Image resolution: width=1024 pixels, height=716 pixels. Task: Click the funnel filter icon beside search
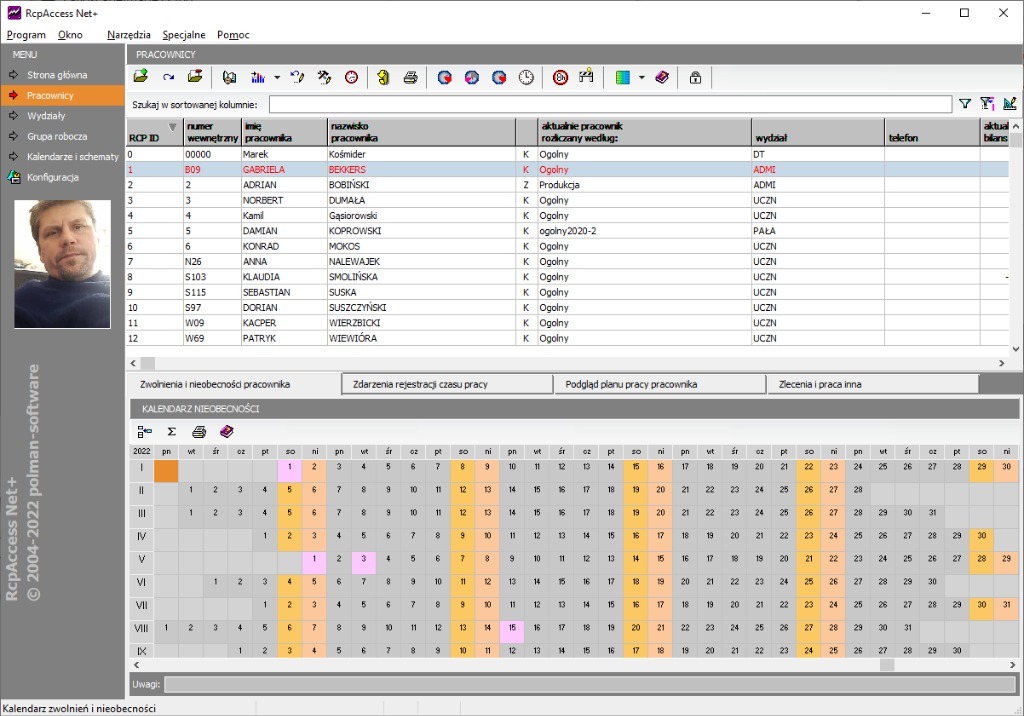tap(965, 103)
